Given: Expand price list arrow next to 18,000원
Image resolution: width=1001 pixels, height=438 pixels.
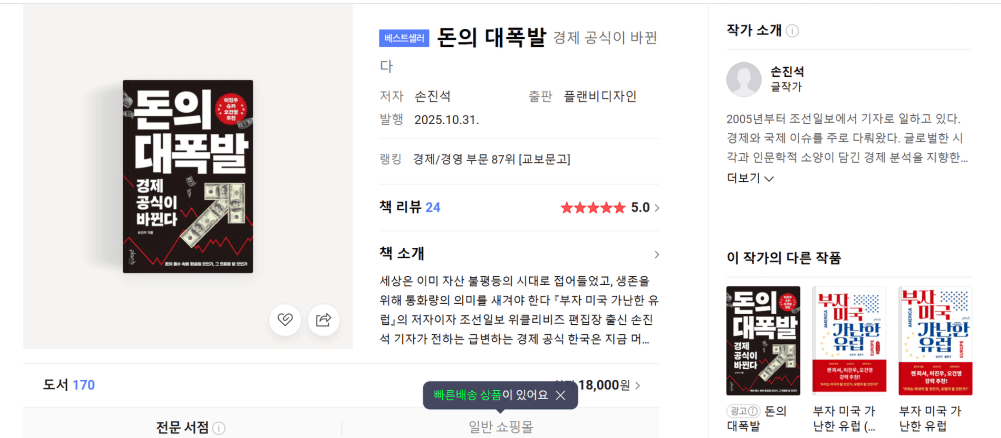Looking at the screenshot, I should coord(638,385).
